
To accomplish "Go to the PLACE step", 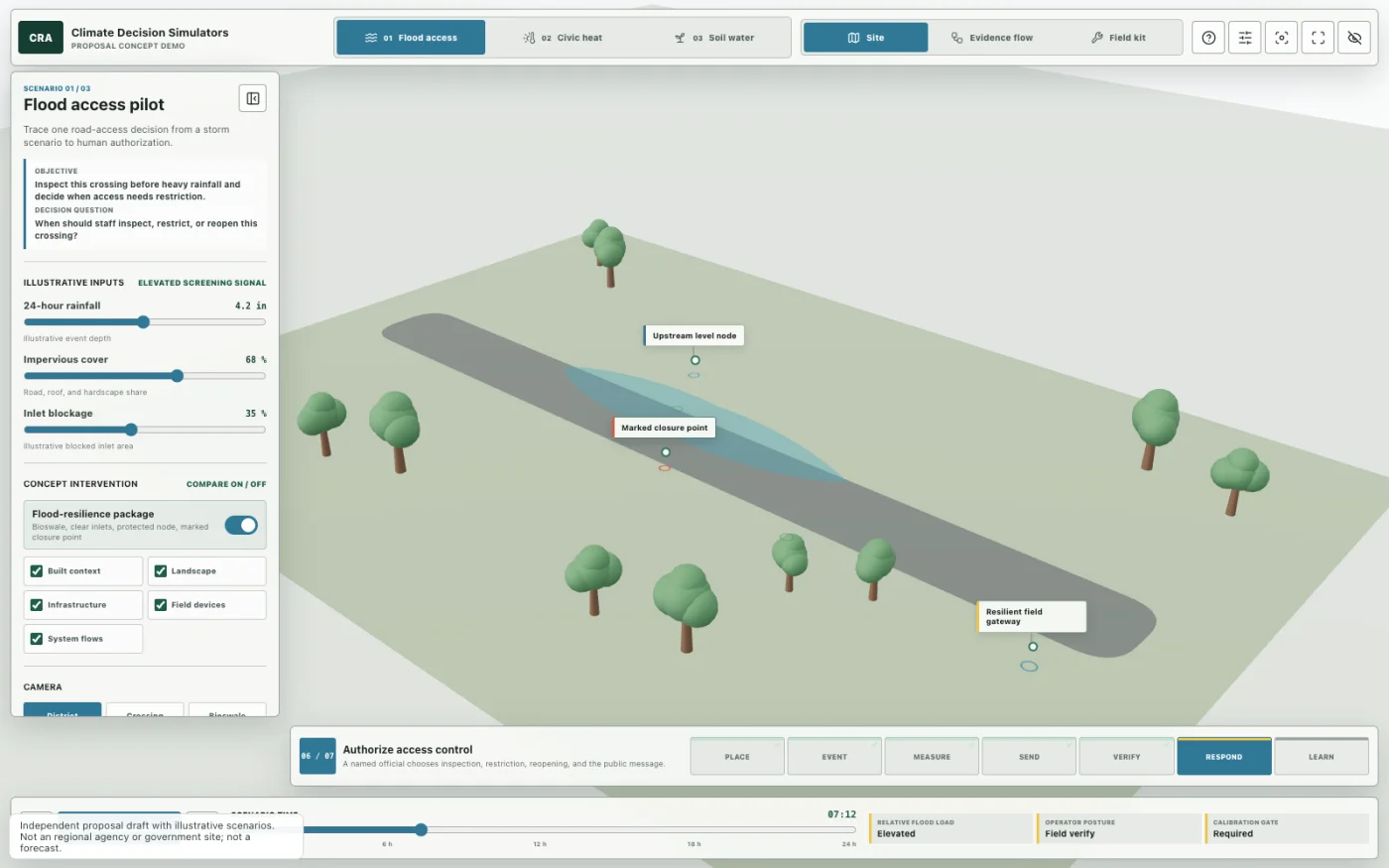I will (737, 756).
